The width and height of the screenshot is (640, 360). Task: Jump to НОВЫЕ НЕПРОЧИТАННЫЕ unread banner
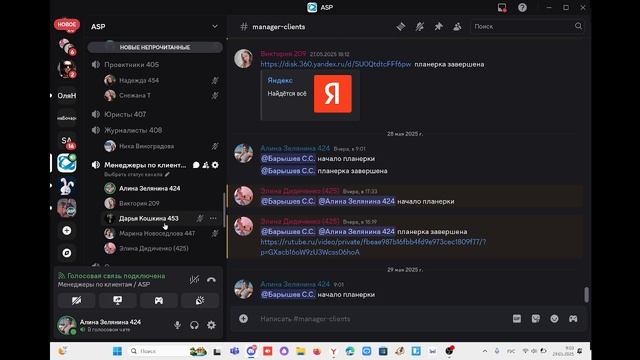tap(155, 47)
